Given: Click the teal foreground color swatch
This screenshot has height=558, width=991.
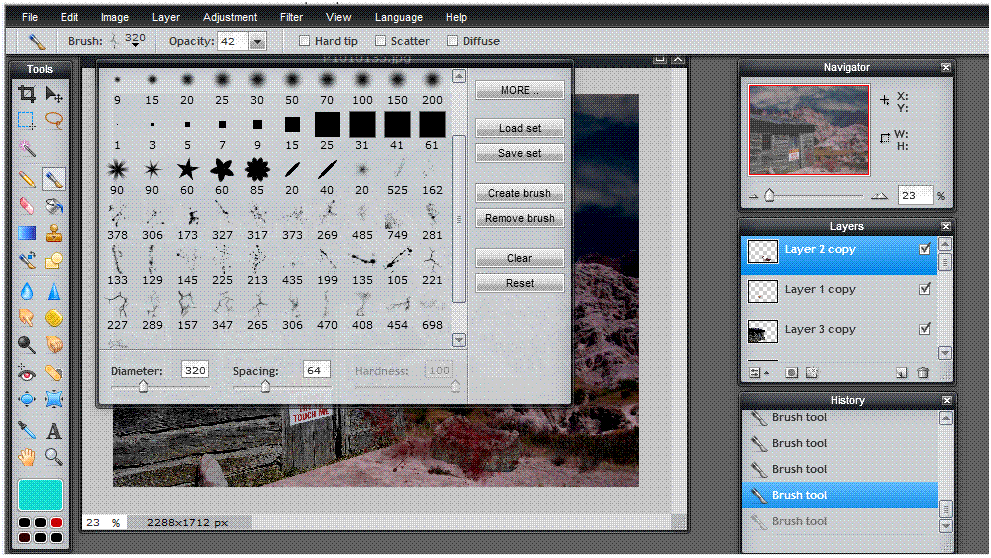Looking at the screenshot, I should coord(40,495).
